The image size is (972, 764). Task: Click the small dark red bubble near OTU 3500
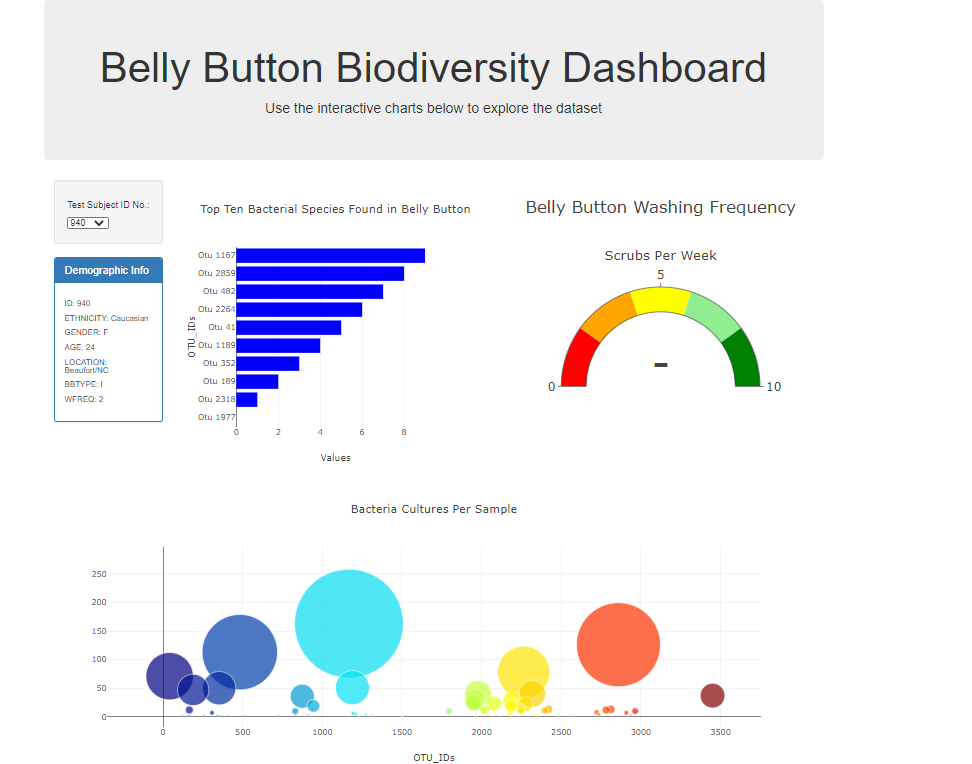713,693
